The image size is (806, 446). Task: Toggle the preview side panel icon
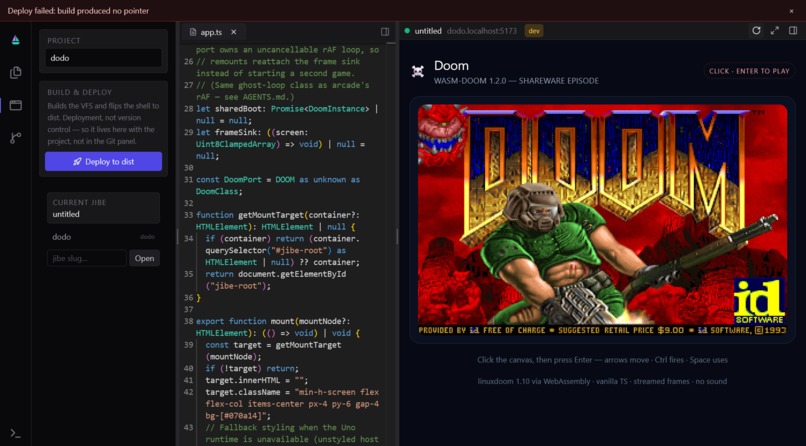pyautogui.click(x=793, y=31)
